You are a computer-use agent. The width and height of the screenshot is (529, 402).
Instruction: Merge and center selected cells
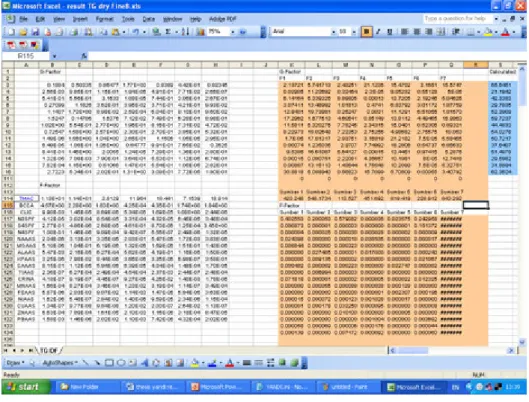[x=441, y=32]
